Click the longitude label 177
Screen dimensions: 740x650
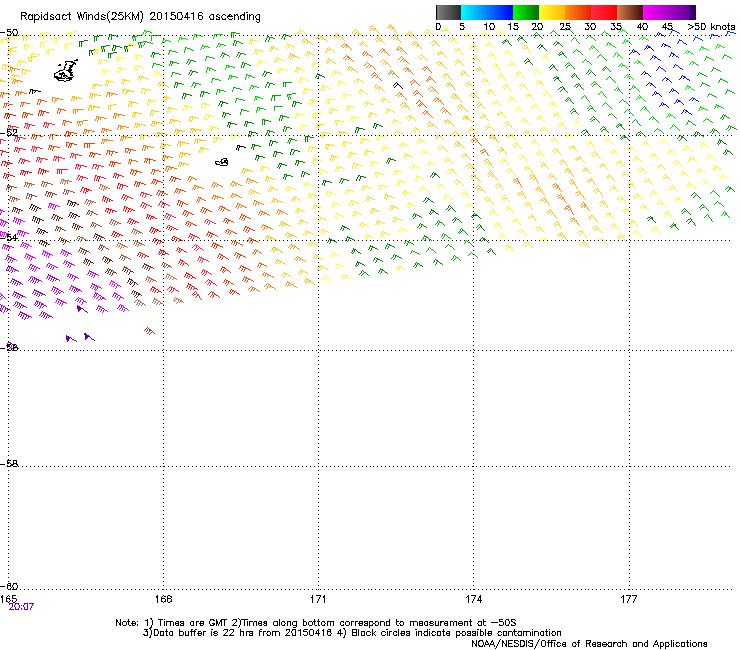[x=629, y=599]
